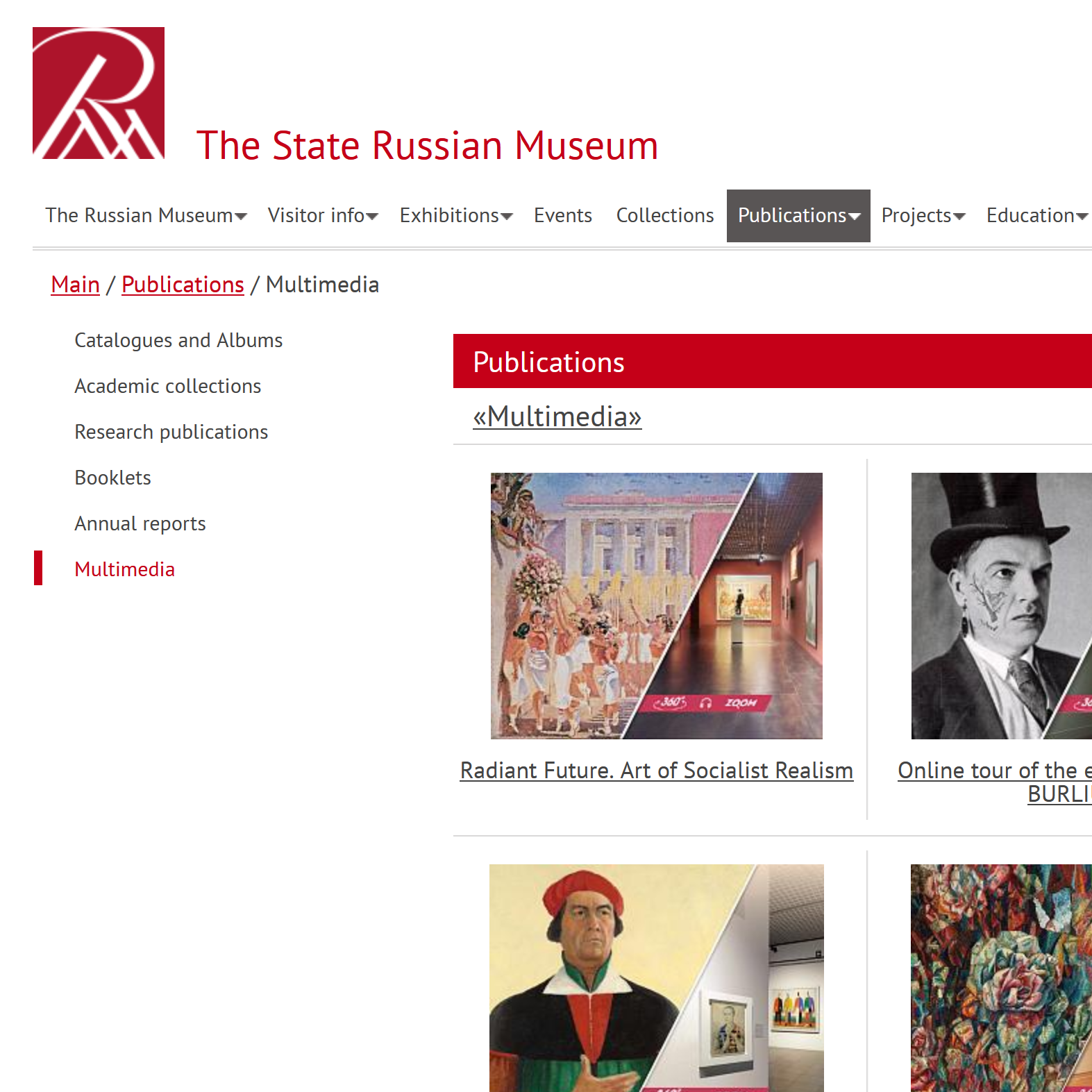Open the red beret portrait thumbnail

pyautogui.click(x=657, y=978)
